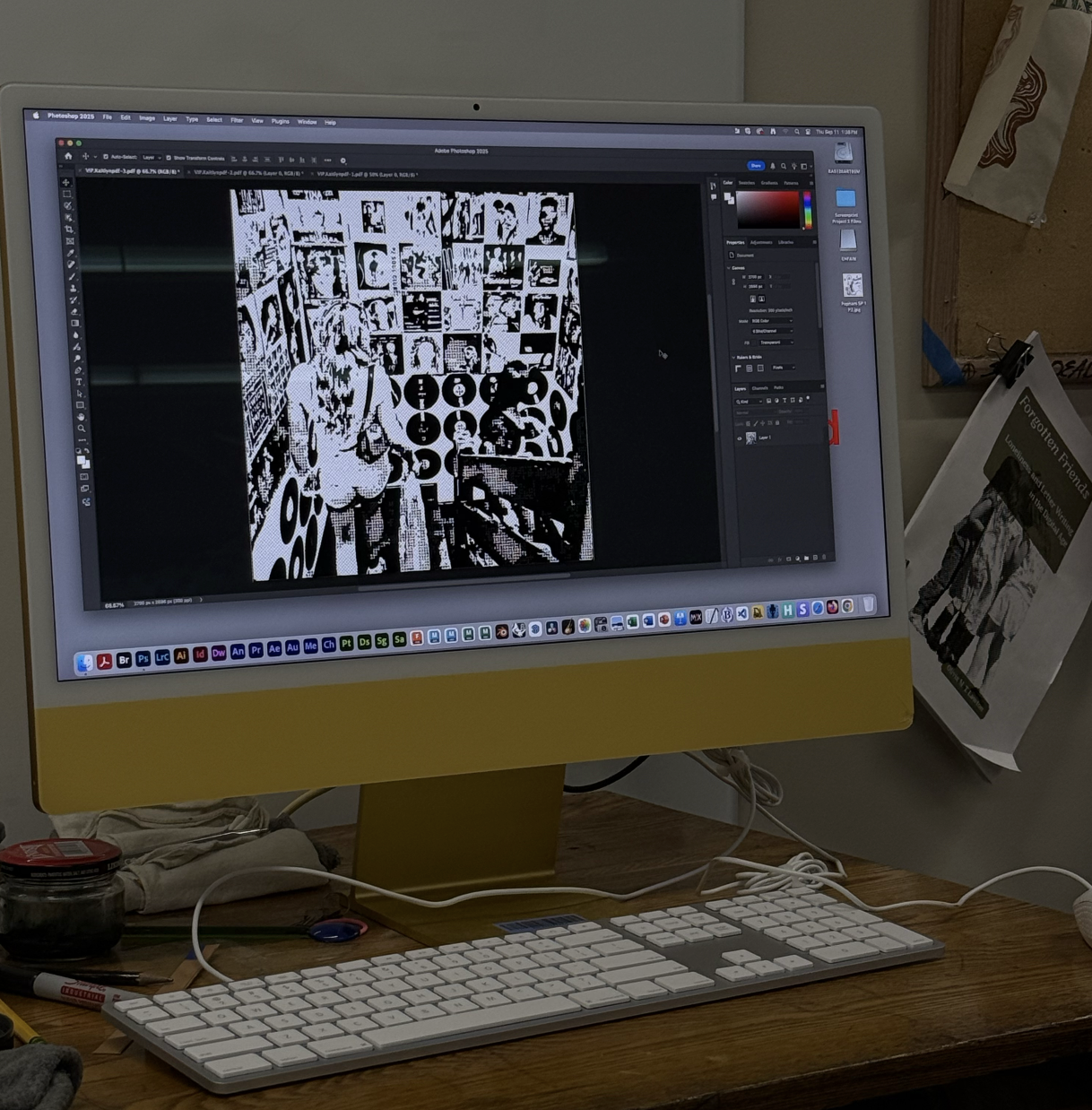The height and width of the screenshot is (1110, 1092).
Task: Toggle Show Transform Controls checkbox
Action: tap(169, 158)
